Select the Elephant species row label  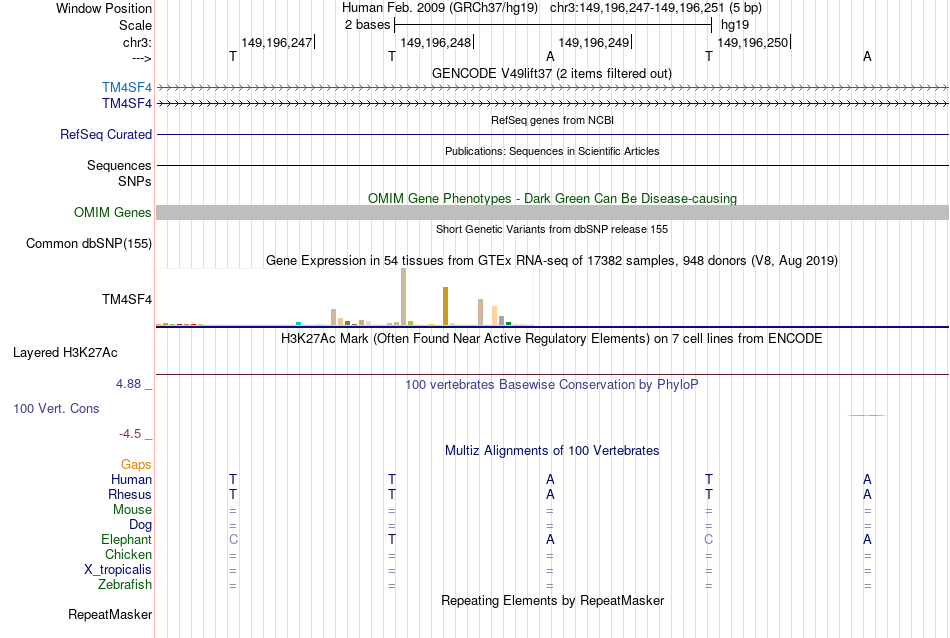point(127,540)
